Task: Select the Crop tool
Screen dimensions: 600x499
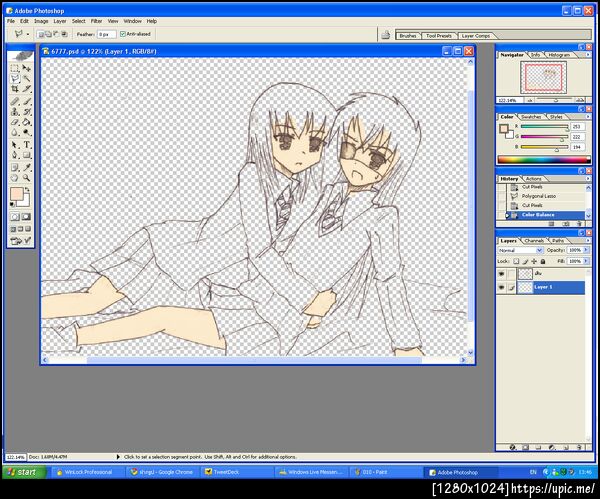Action: pos(15,89)
